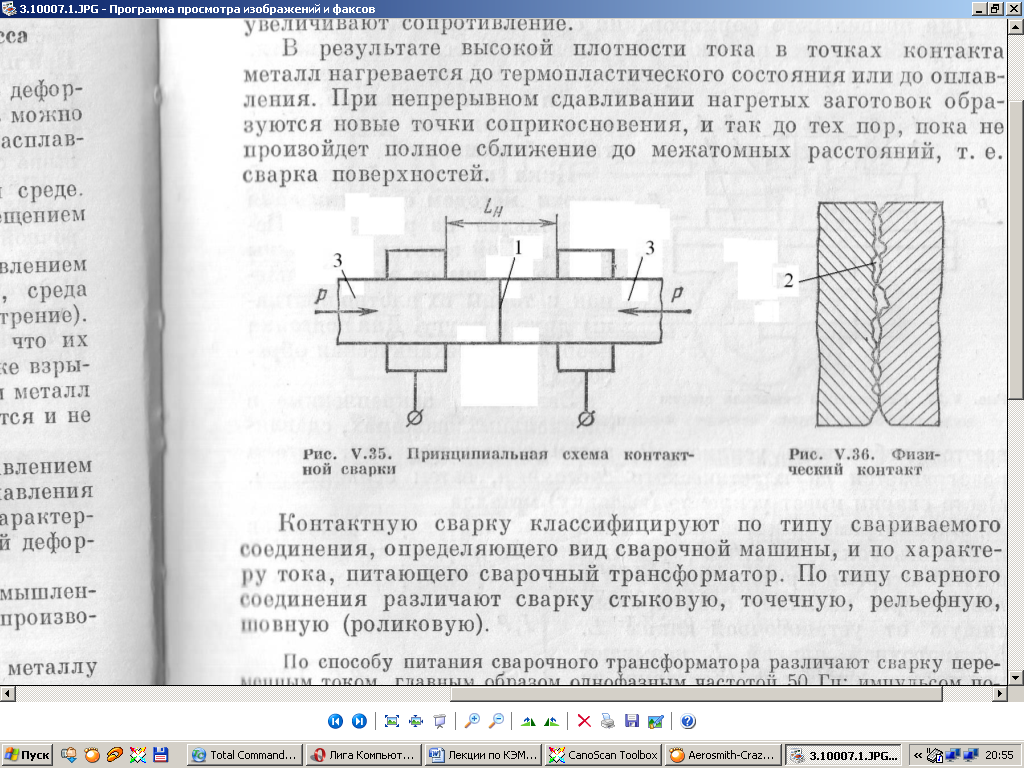Click the caption 'Рис. V.35.' in the image
This screenshot has height=768, width=1024.
coord(347,455)
